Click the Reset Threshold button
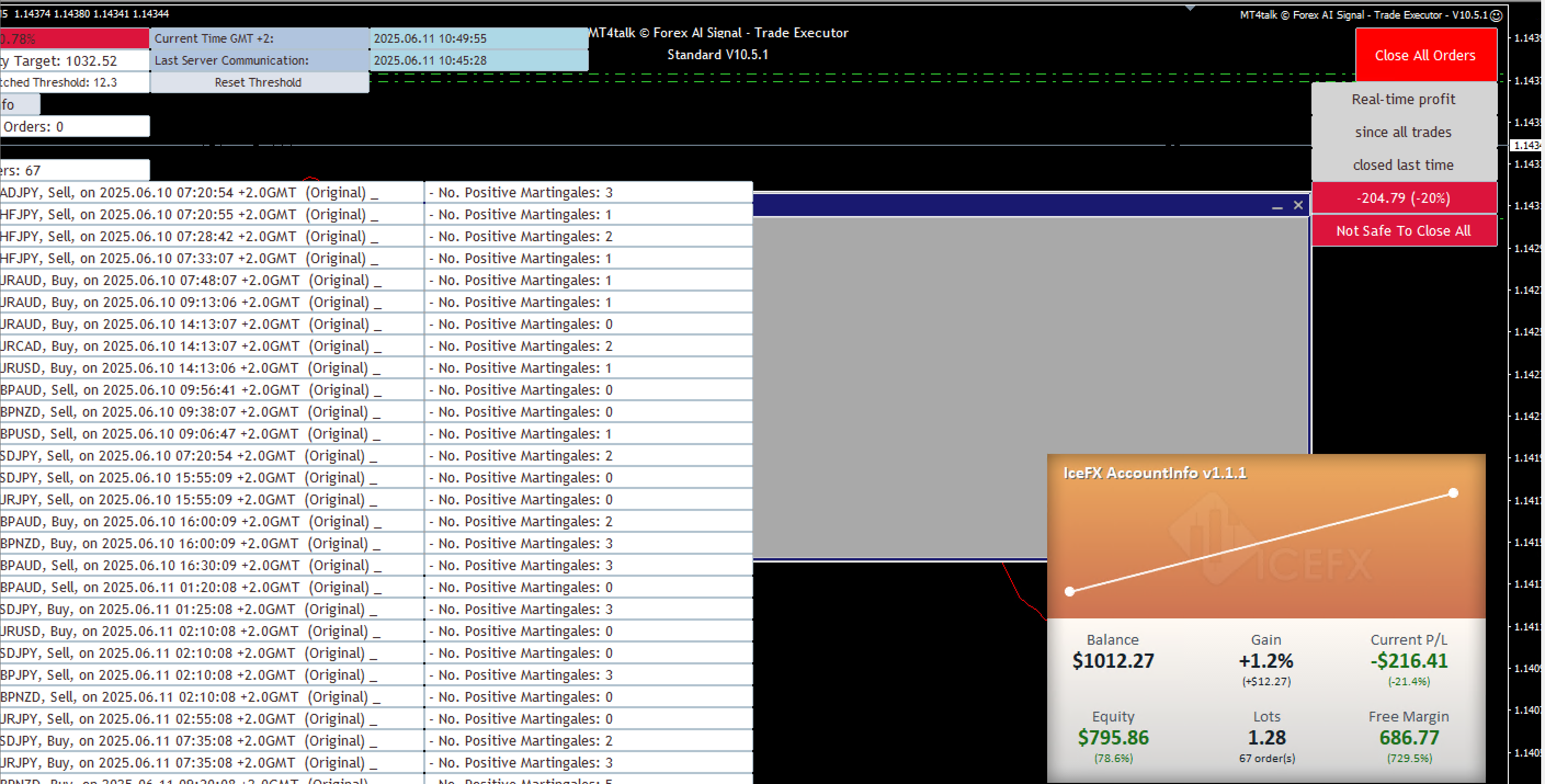The height and width of the screenshot is (784, 1545). [x=258, y=82]
